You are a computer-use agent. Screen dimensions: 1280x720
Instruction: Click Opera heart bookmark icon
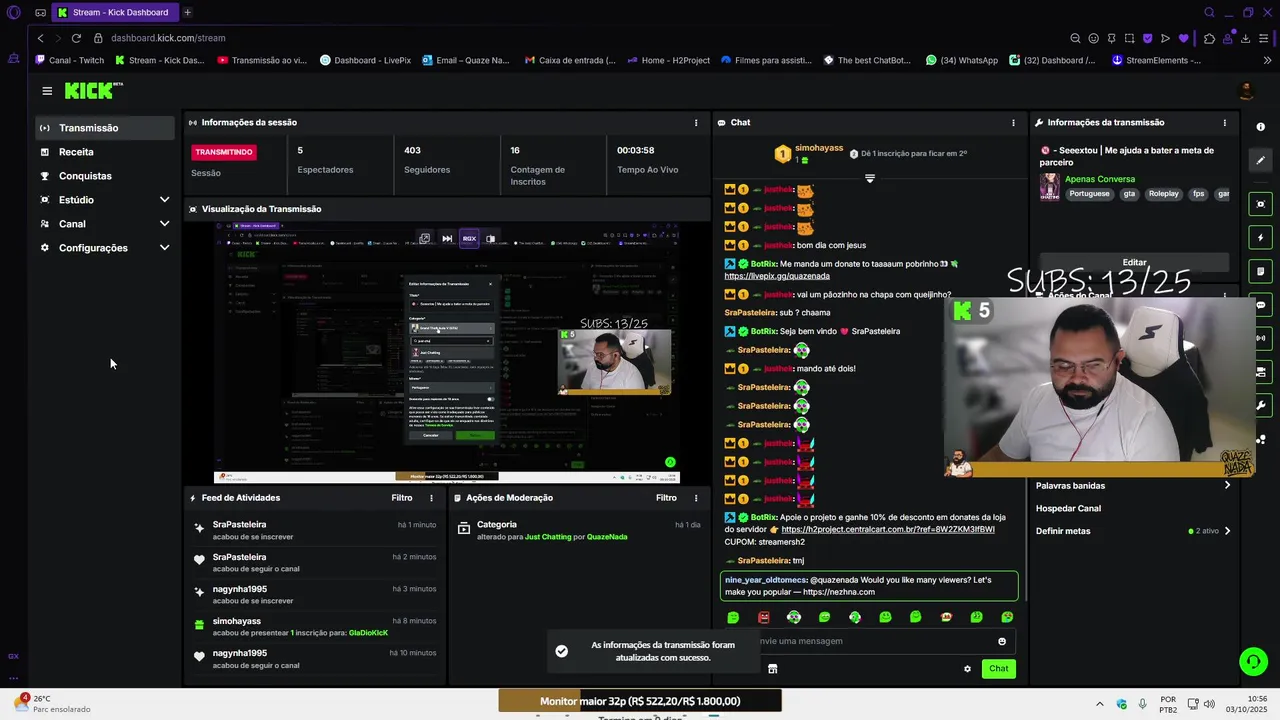point(1183,38)
